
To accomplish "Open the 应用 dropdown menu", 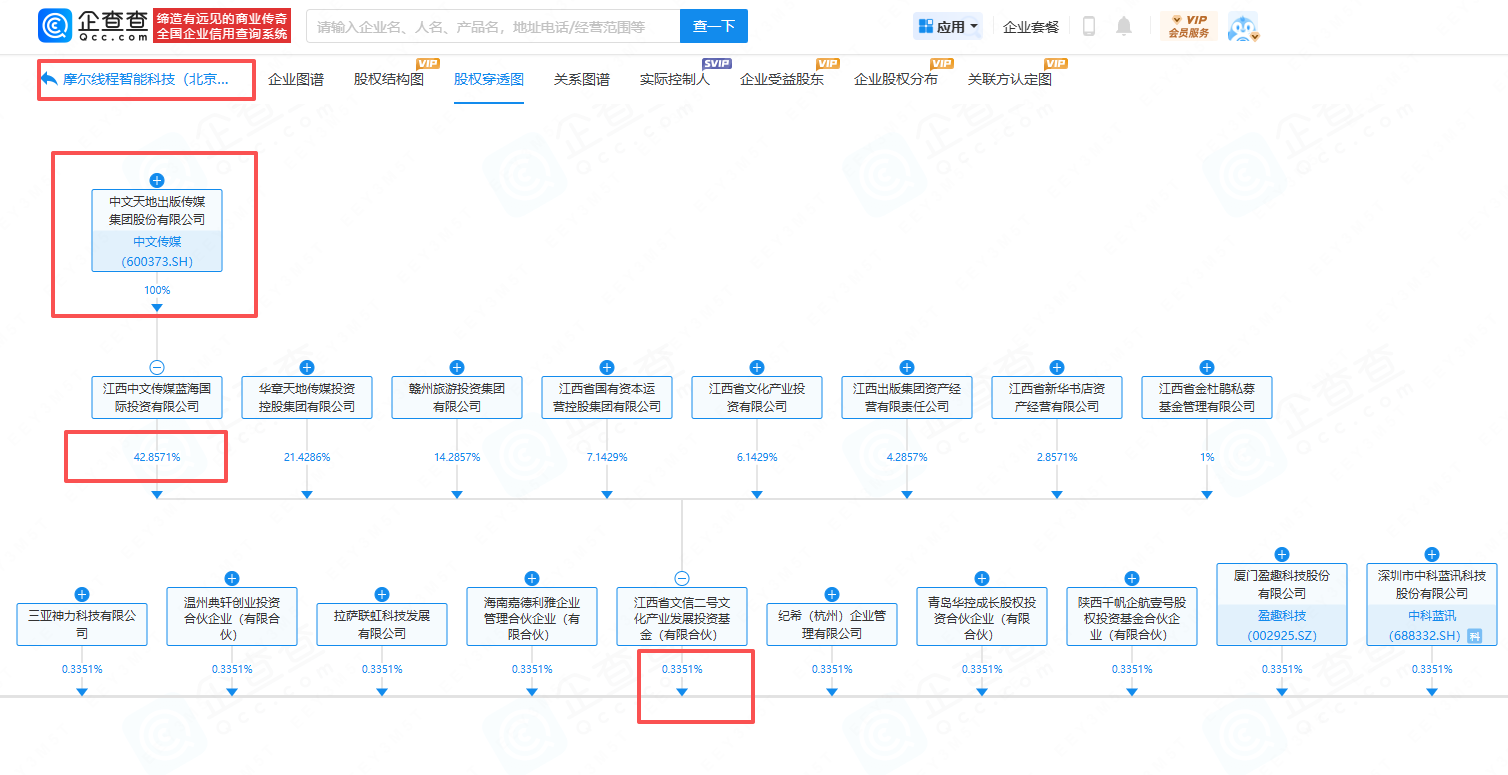I will pyautogui.click(x=947, y=26).
